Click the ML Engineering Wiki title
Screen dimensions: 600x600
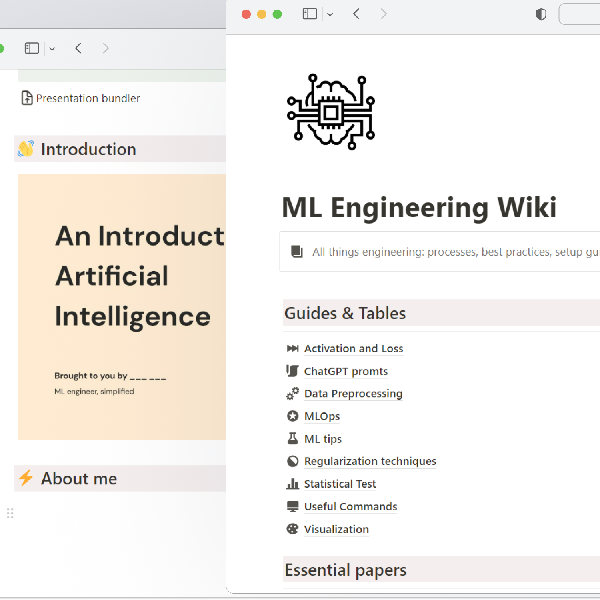coord(419,207)
